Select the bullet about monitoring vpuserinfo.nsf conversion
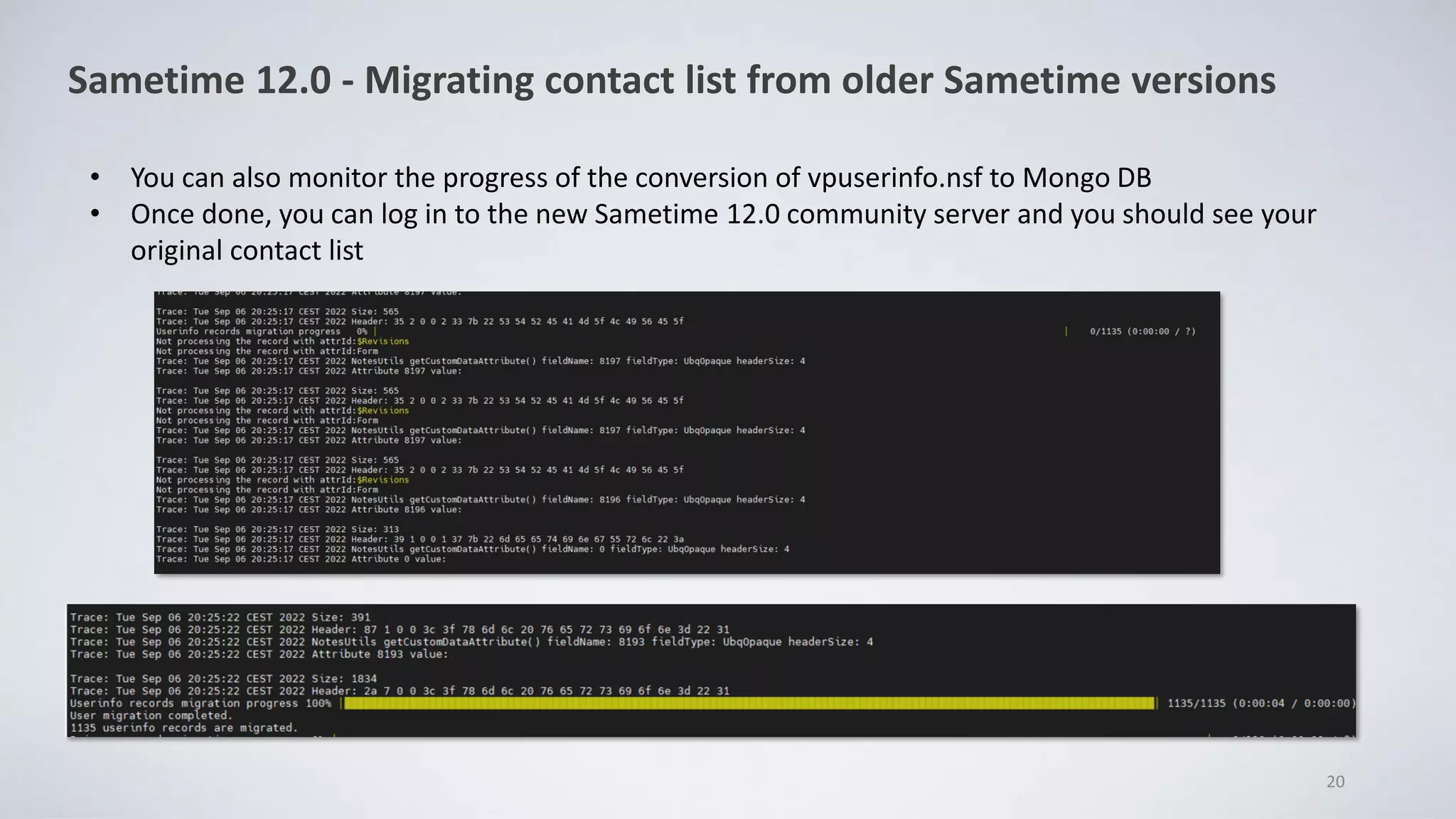Viewport: 1456px width, 819px height. (641, 177)
